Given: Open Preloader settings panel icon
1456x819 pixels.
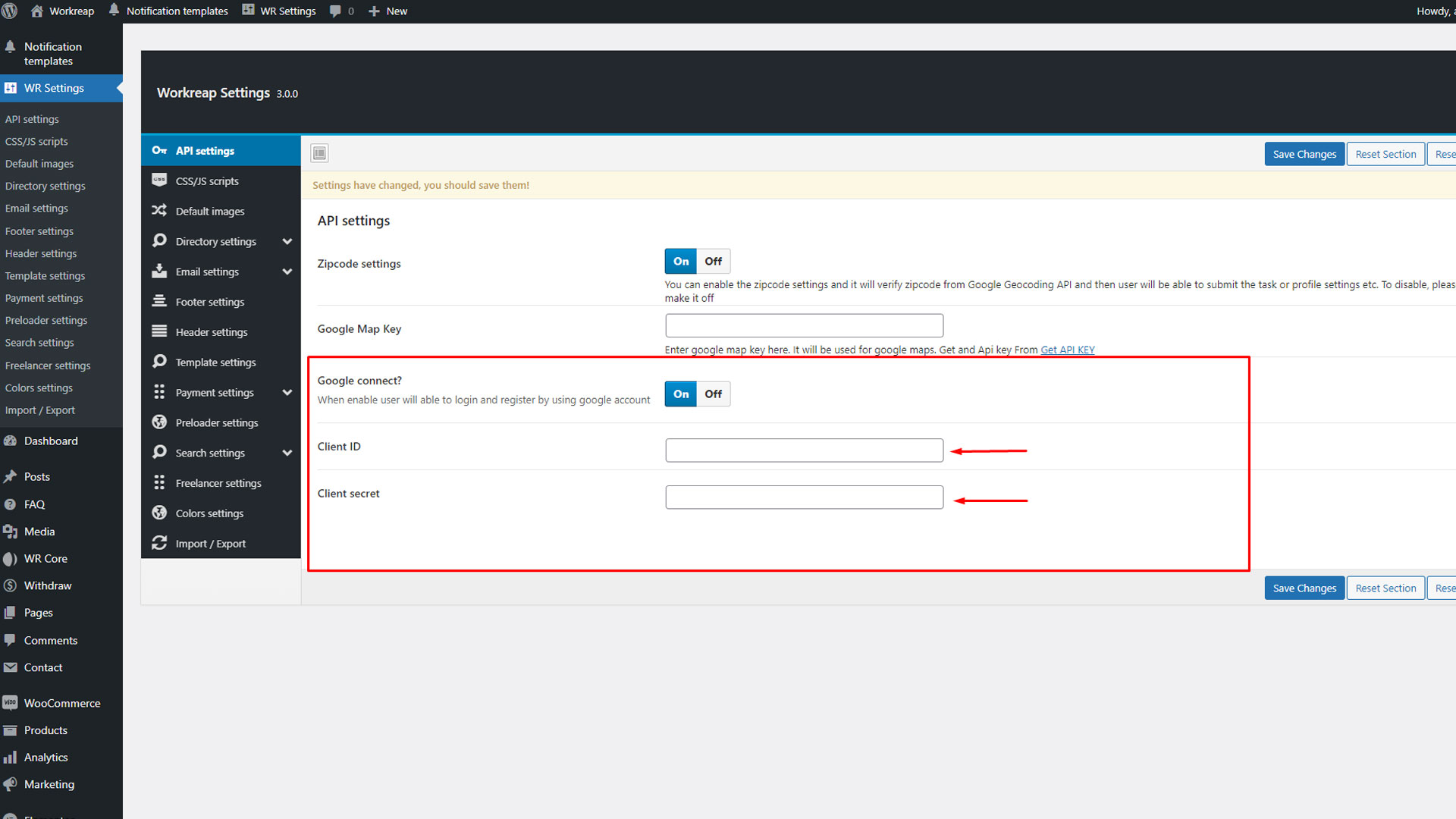Looking at the screenshot, I should coord(159,422).
